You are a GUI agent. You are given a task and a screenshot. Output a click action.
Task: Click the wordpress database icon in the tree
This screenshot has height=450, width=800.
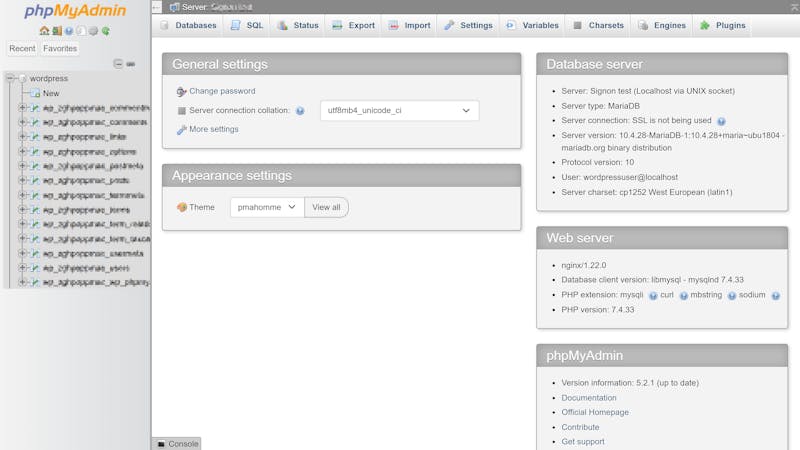pos(22,79)
